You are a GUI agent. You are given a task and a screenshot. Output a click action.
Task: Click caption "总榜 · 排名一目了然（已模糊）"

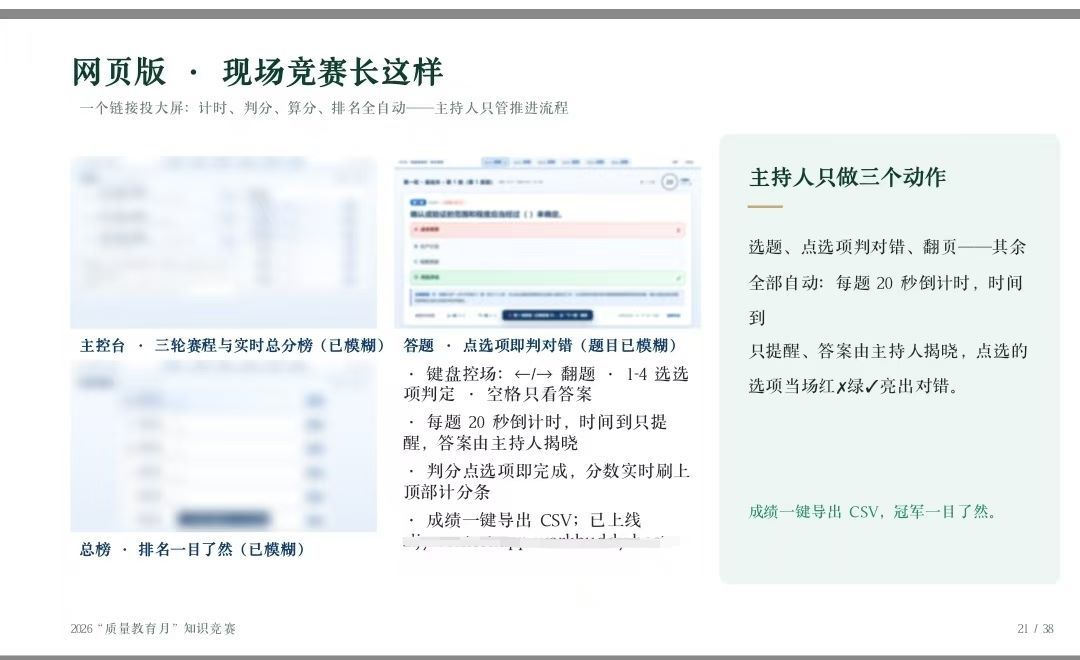click(x=192, y=549)
